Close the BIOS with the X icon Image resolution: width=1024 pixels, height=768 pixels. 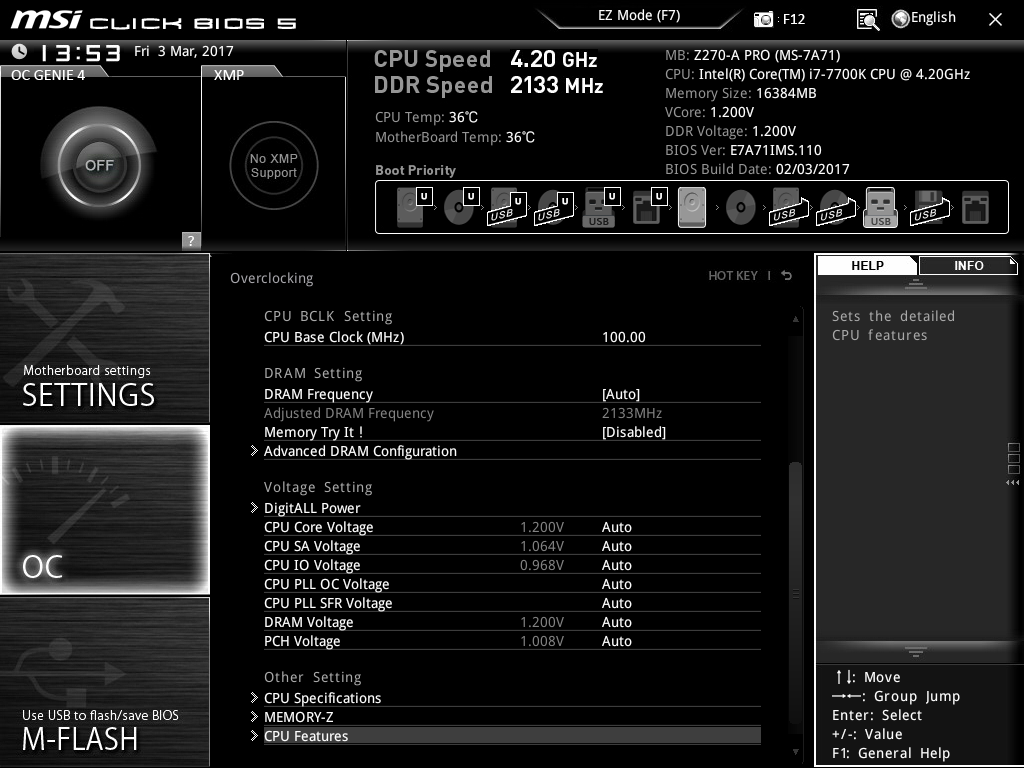995,20
